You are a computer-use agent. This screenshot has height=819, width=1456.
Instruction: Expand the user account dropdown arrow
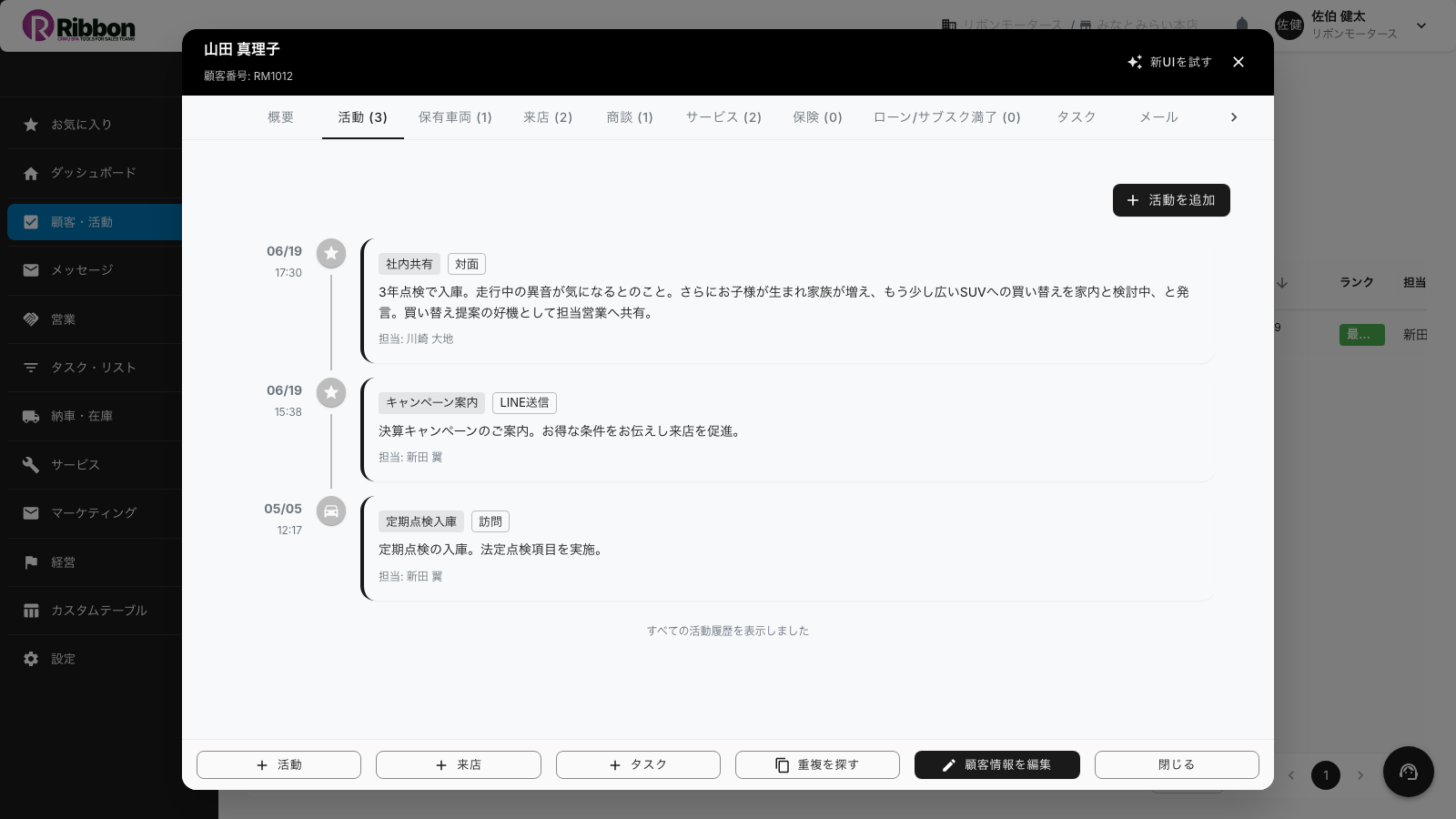[1421, 25]
